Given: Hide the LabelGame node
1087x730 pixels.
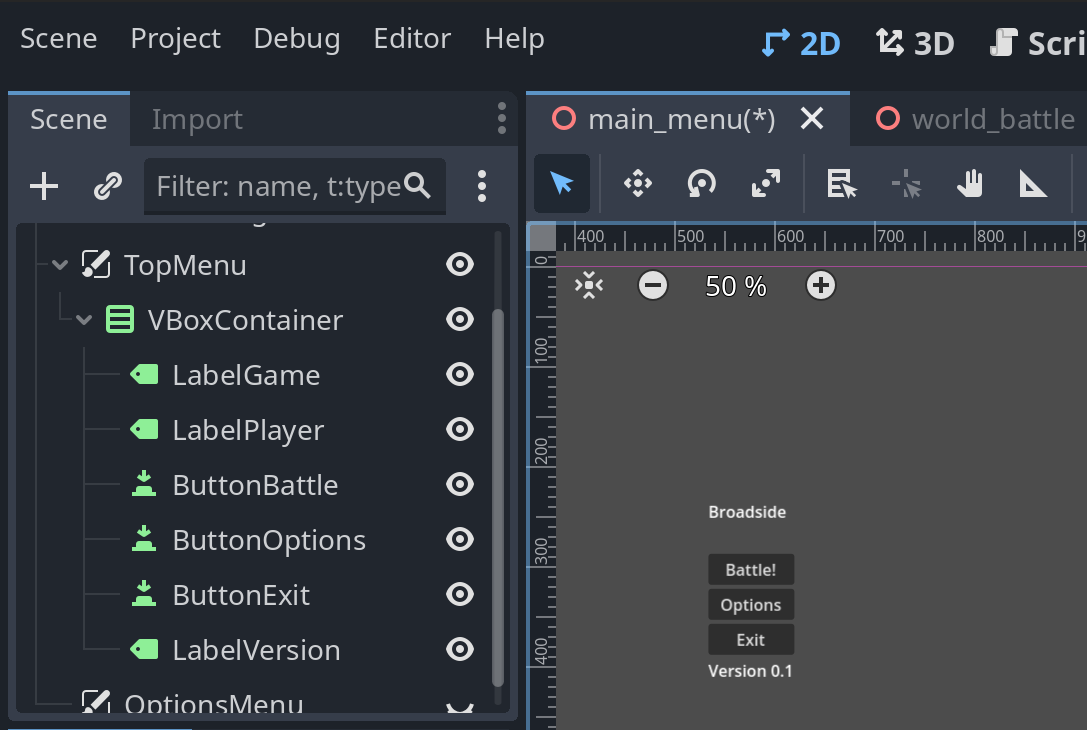Looking at the screenshot, I should [460, 374].
